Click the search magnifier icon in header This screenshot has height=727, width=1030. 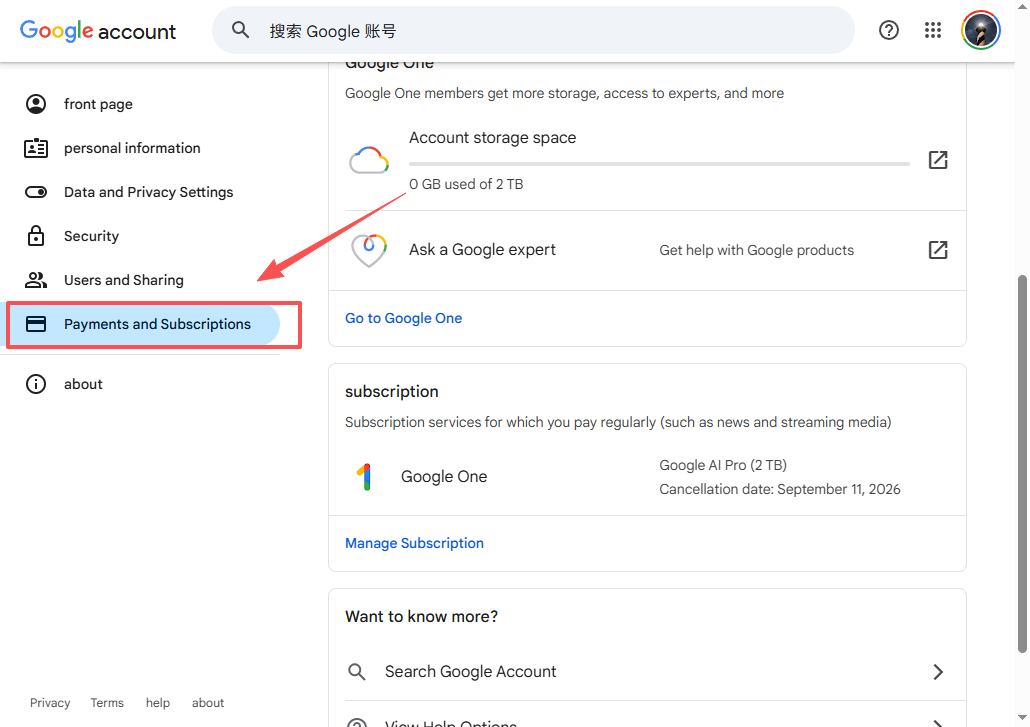241,30
